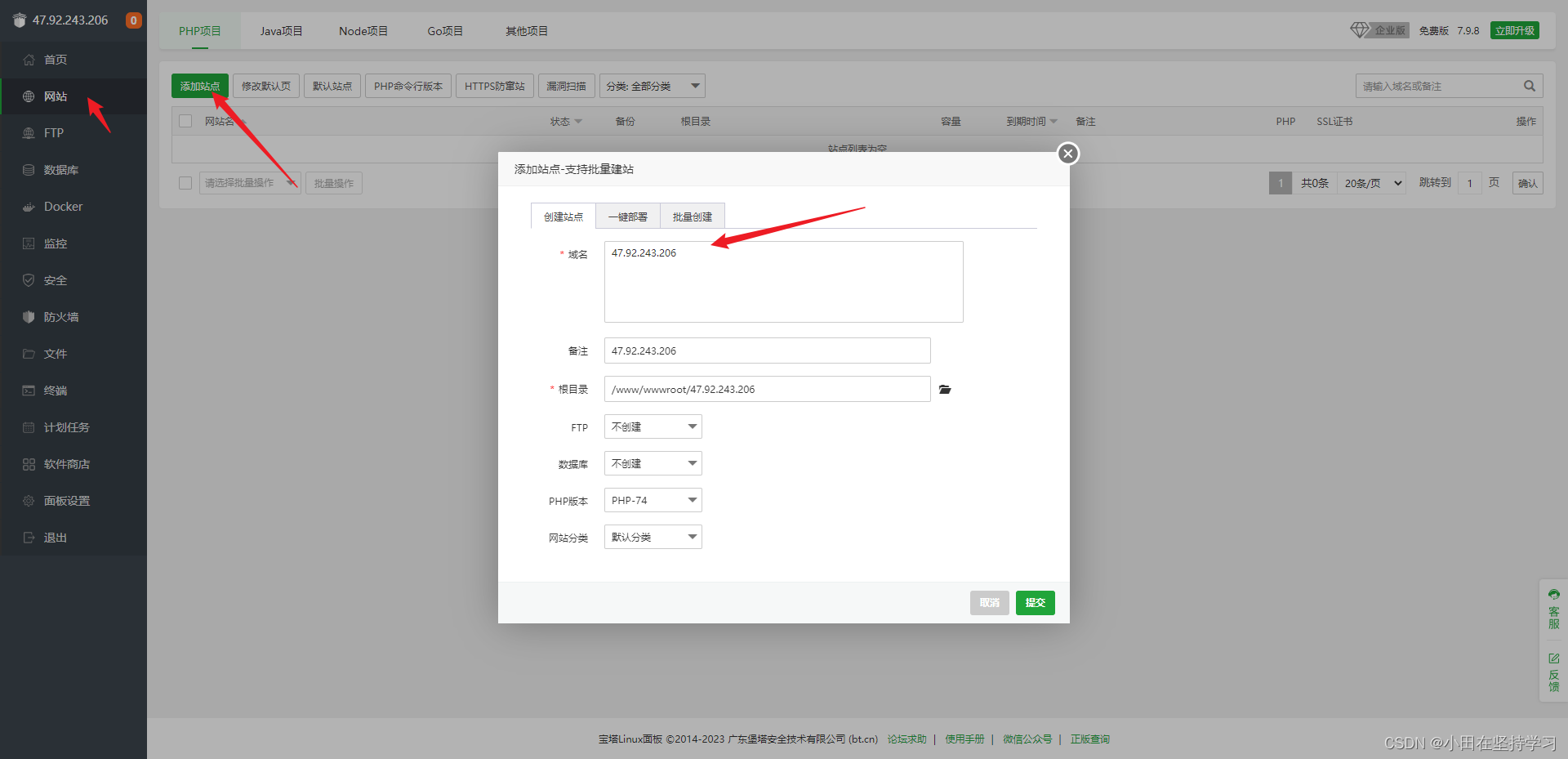The image size is (1568, 759).
Task: Open the 终端 terminal icon
Action: click(x=29, y=391)
